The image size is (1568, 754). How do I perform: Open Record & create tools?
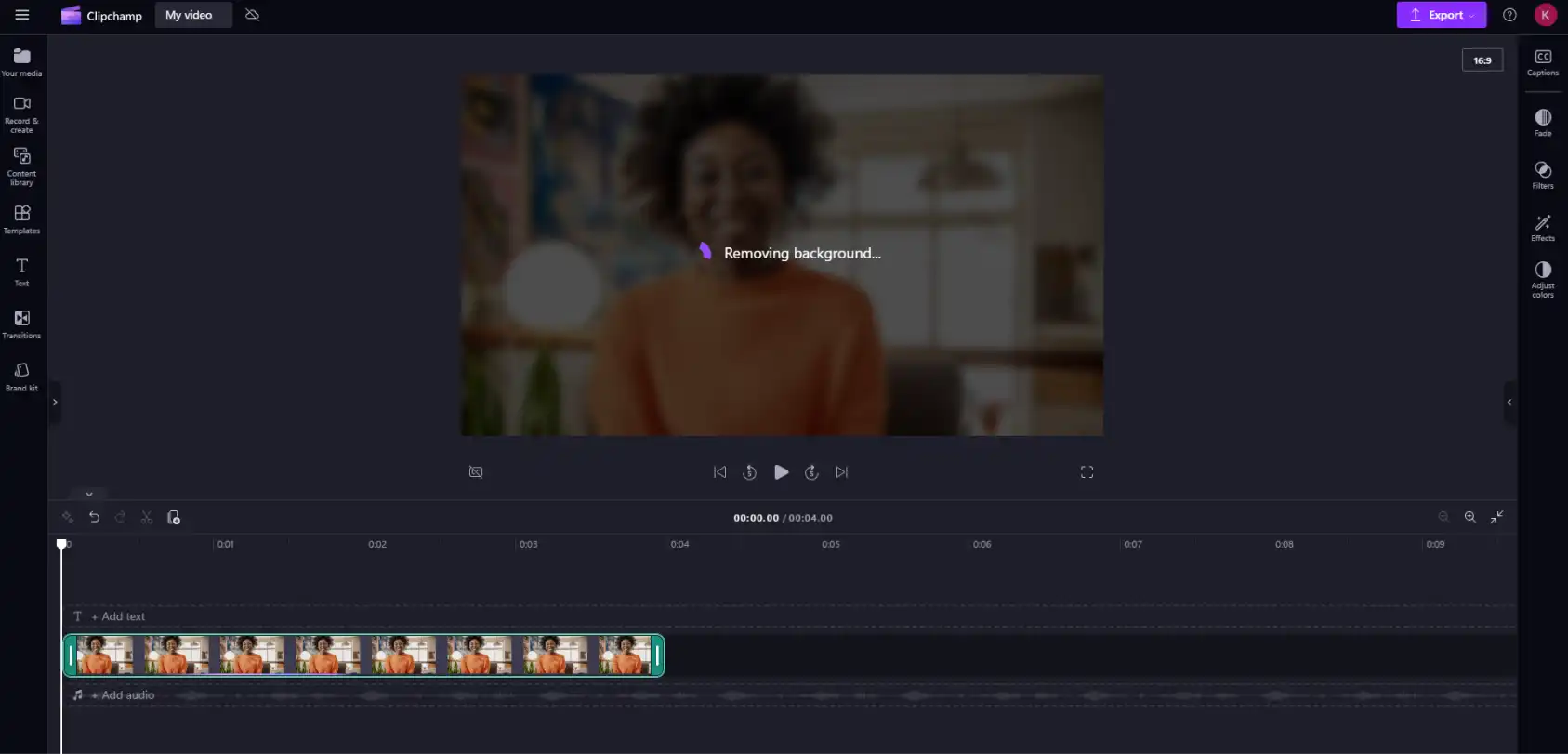click(x=21, y=114)
